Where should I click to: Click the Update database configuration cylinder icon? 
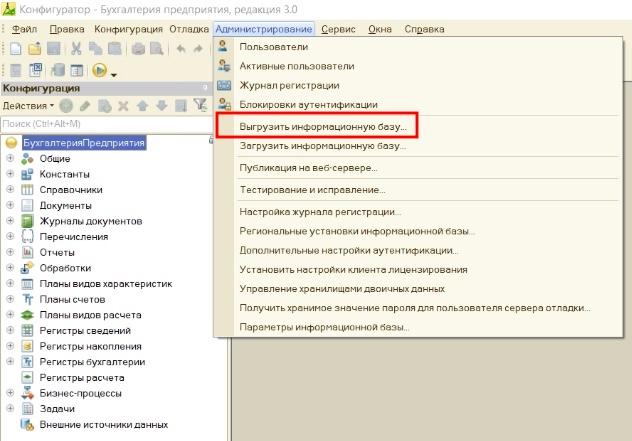tap(58, 70)
